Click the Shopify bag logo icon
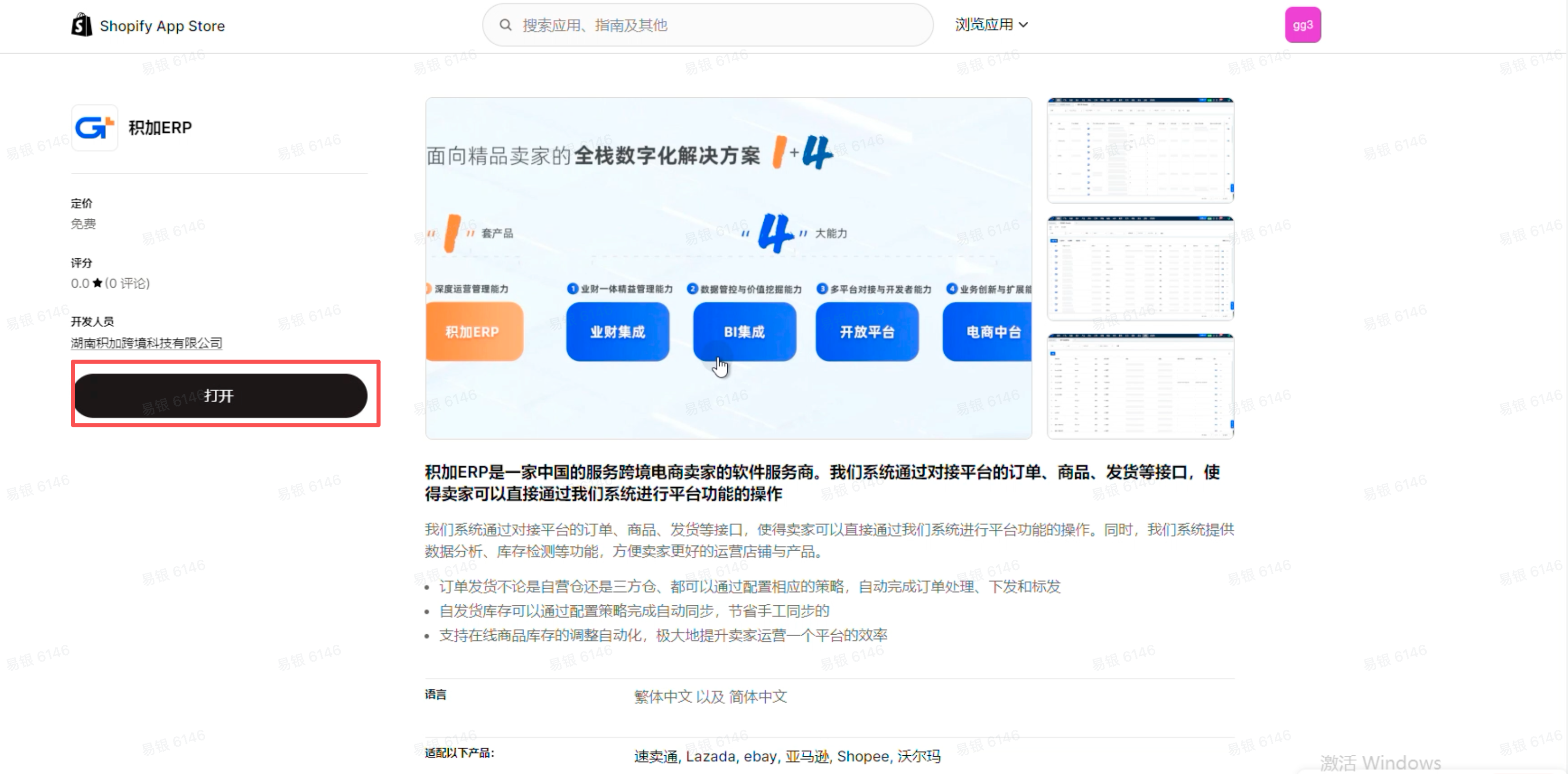Viewport: 1568px width, 774px height. pos(82,25)
